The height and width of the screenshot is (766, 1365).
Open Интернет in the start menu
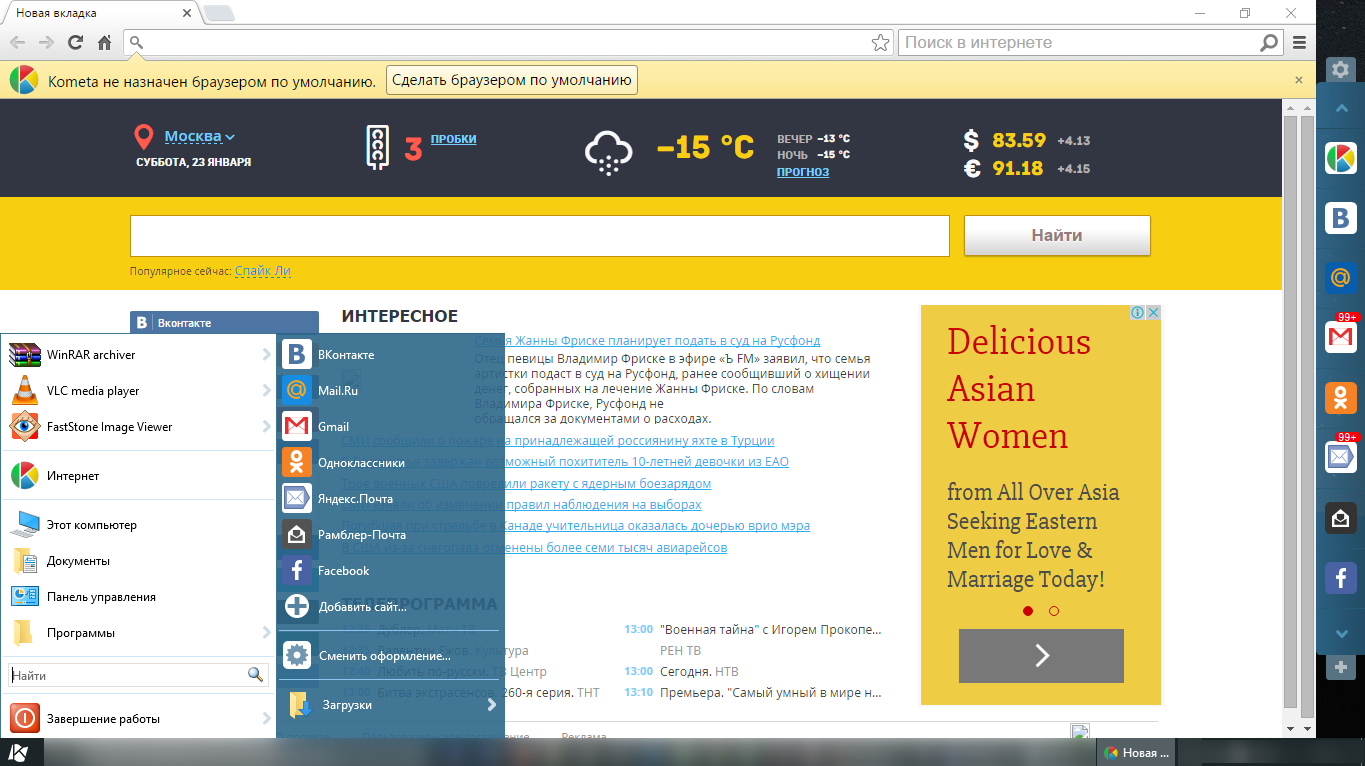coord(138,476)
